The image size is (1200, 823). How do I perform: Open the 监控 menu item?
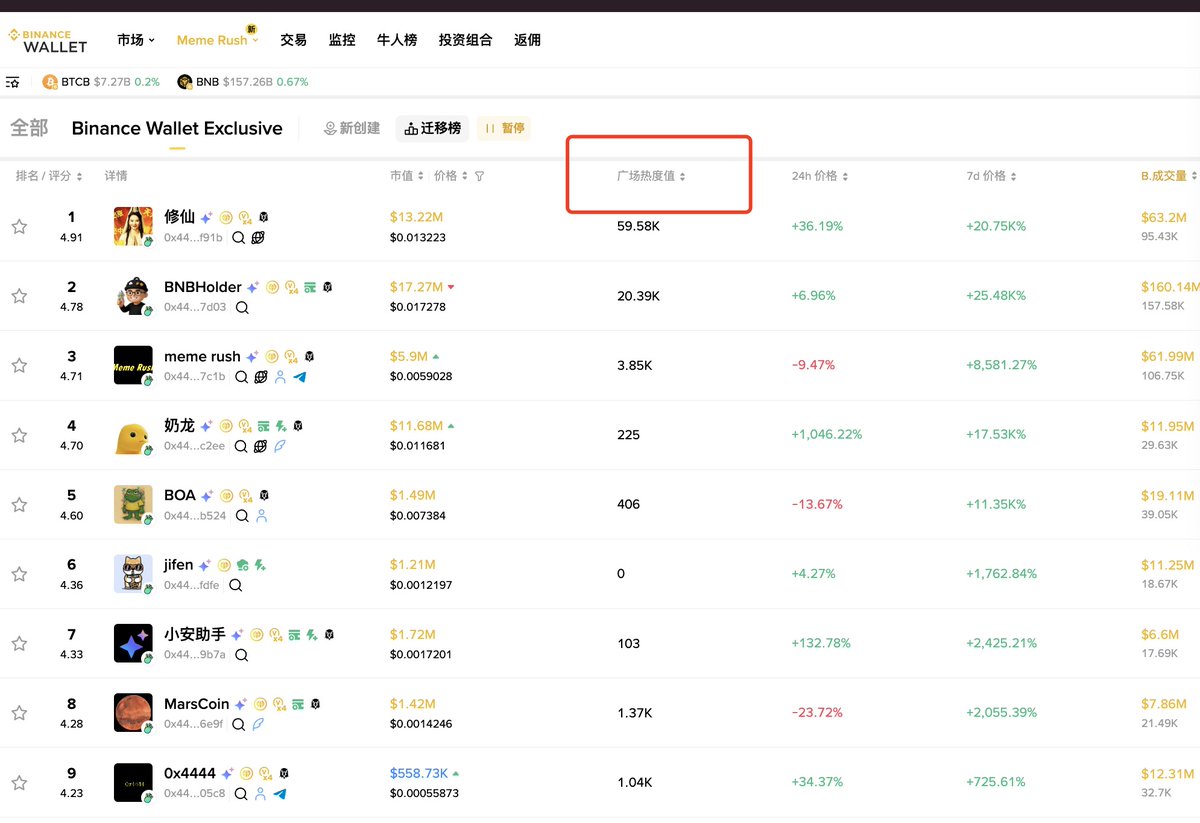pos(342,40)
